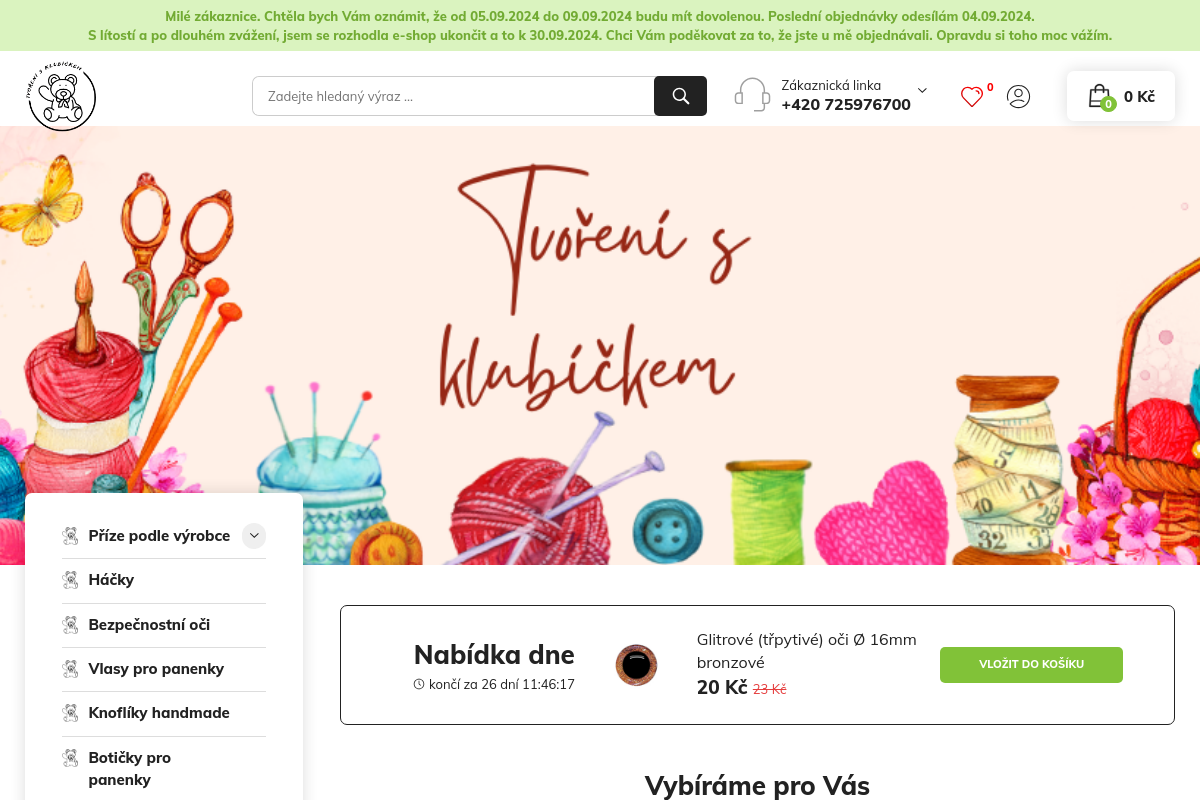The width and height of the screenshot is (1200, 800).
Task: Click bear icon beside Bezpečnostní oči
Action: point(70,625)
